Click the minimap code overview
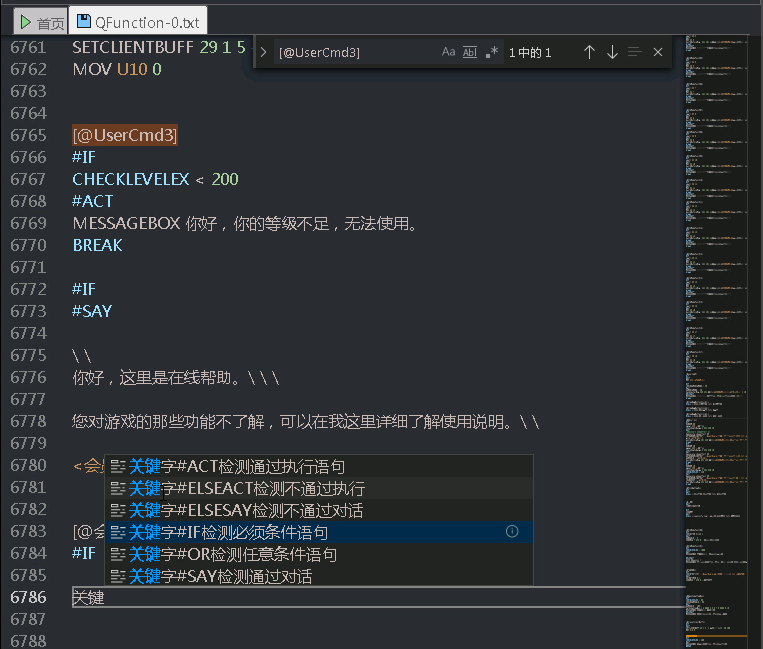 click(x=716, y=342)
